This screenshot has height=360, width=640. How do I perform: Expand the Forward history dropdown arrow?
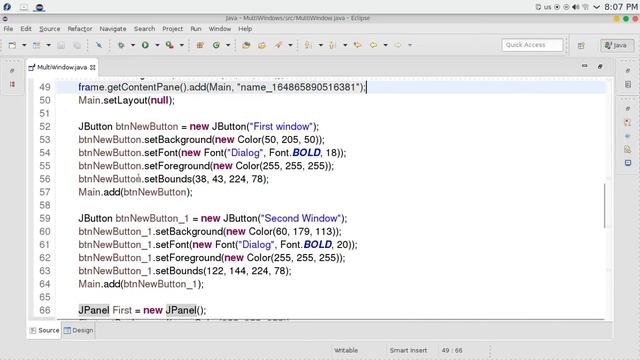pyautogui.click(x=410, y=45)
